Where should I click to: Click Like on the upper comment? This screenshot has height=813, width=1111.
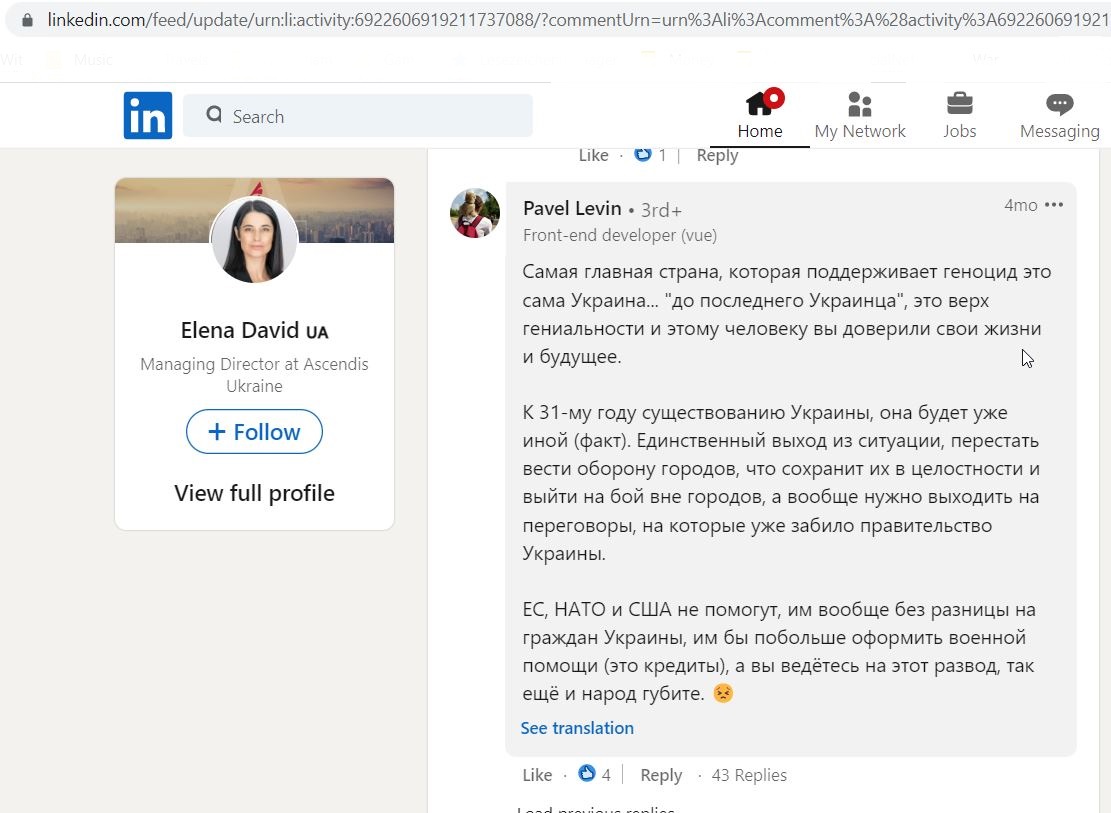pyautogui.click(x=593, y=155)
